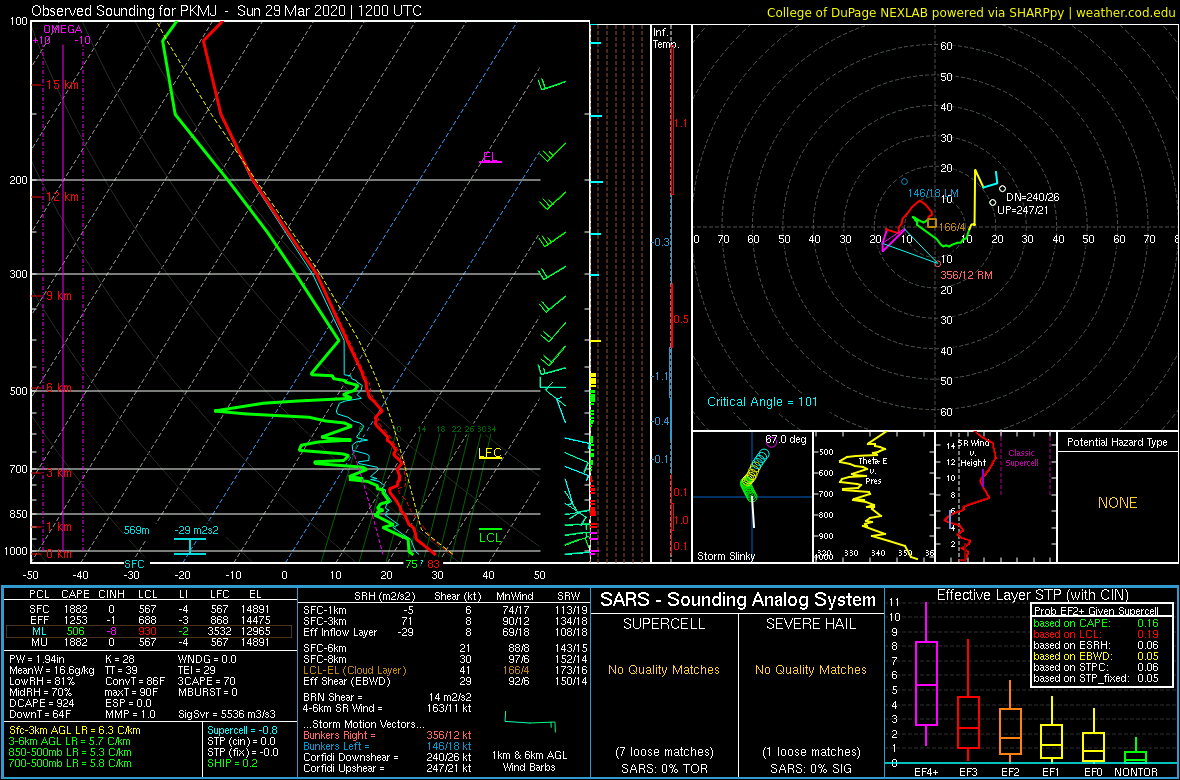Select the SFC parcel row
Image resolution: width=1180 pixels, height=780 pixels.
tap(149, 609)
